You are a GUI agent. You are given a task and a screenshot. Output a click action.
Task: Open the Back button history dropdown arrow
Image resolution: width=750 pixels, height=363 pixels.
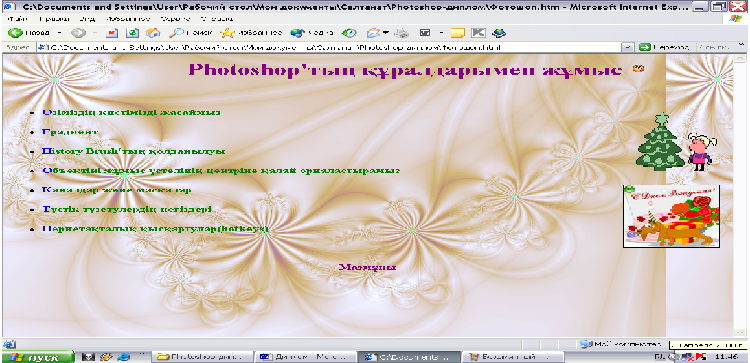(60, 33)
